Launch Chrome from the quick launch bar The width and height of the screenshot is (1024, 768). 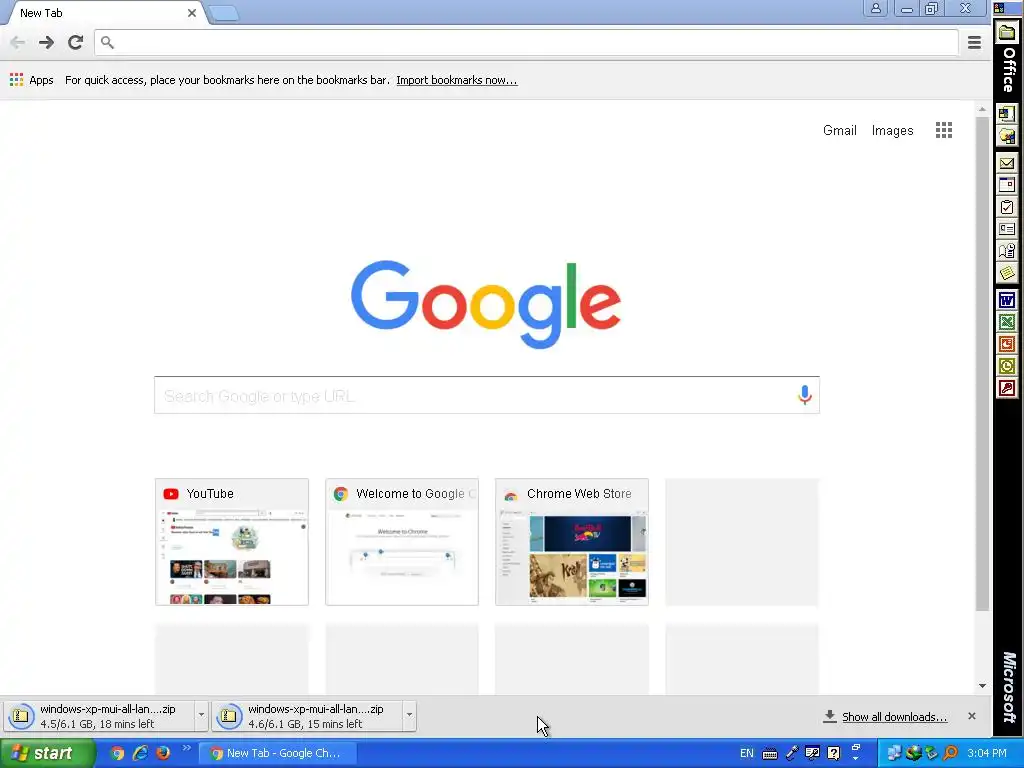point(117,753)
